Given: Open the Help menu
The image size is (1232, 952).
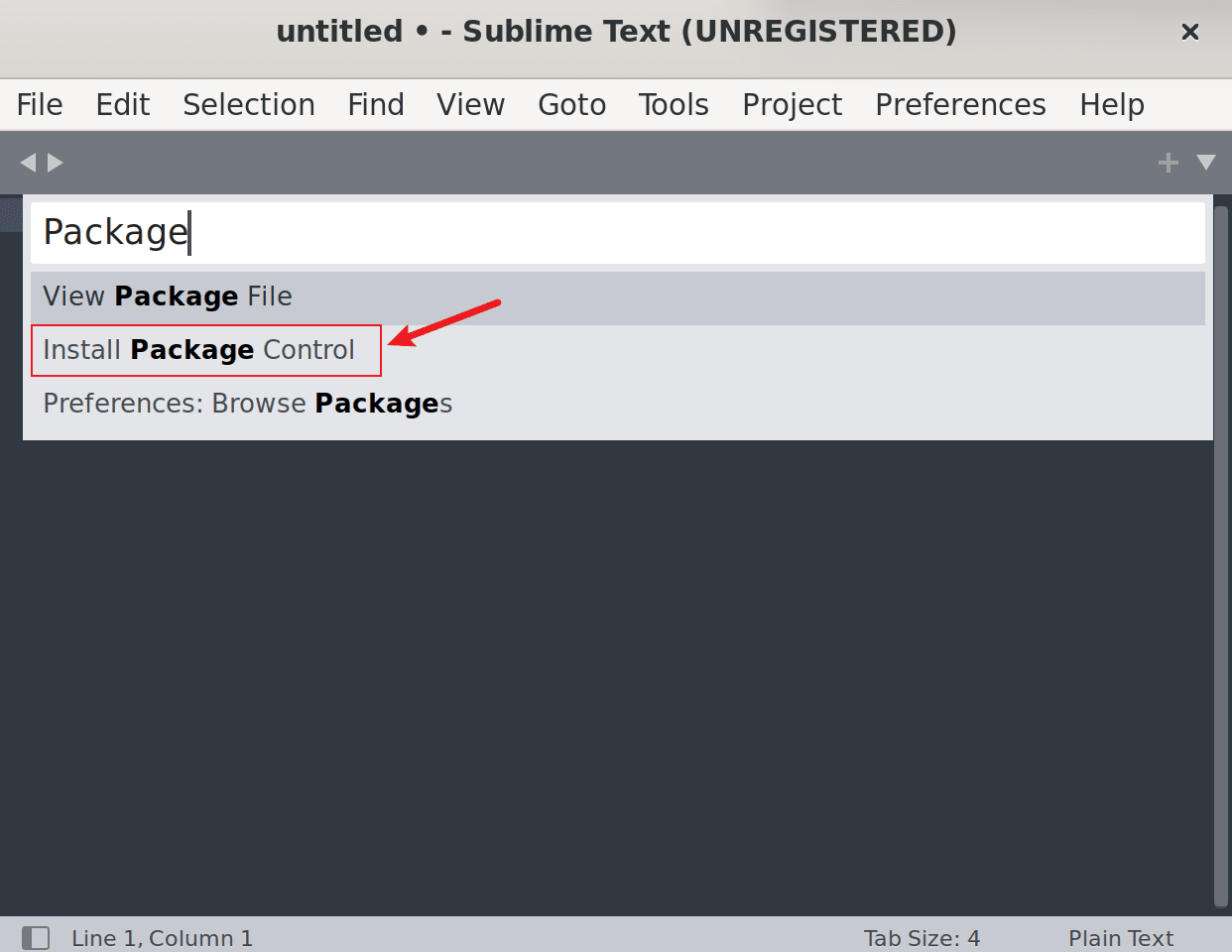Looking at the screenshot, I should (1112, 104).
